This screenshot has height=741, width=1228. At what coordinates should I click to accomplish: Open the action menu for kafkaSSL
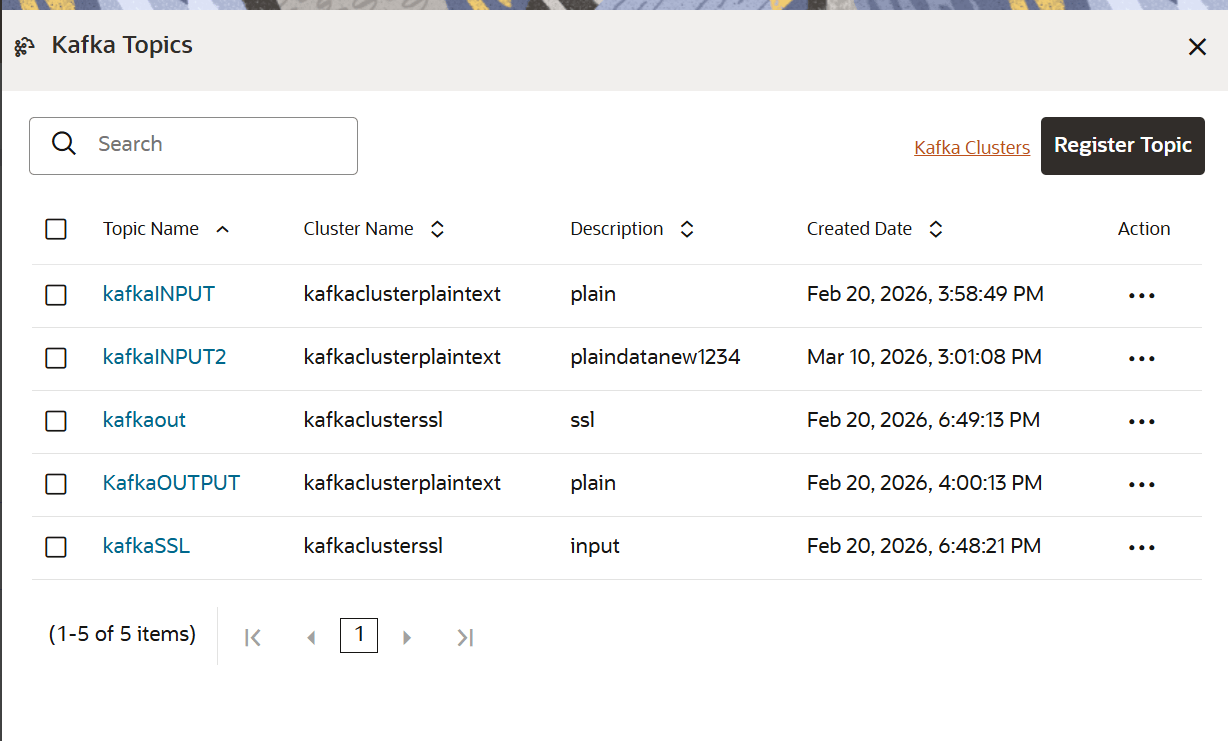pyautogui.click(x=1141, y=547)
